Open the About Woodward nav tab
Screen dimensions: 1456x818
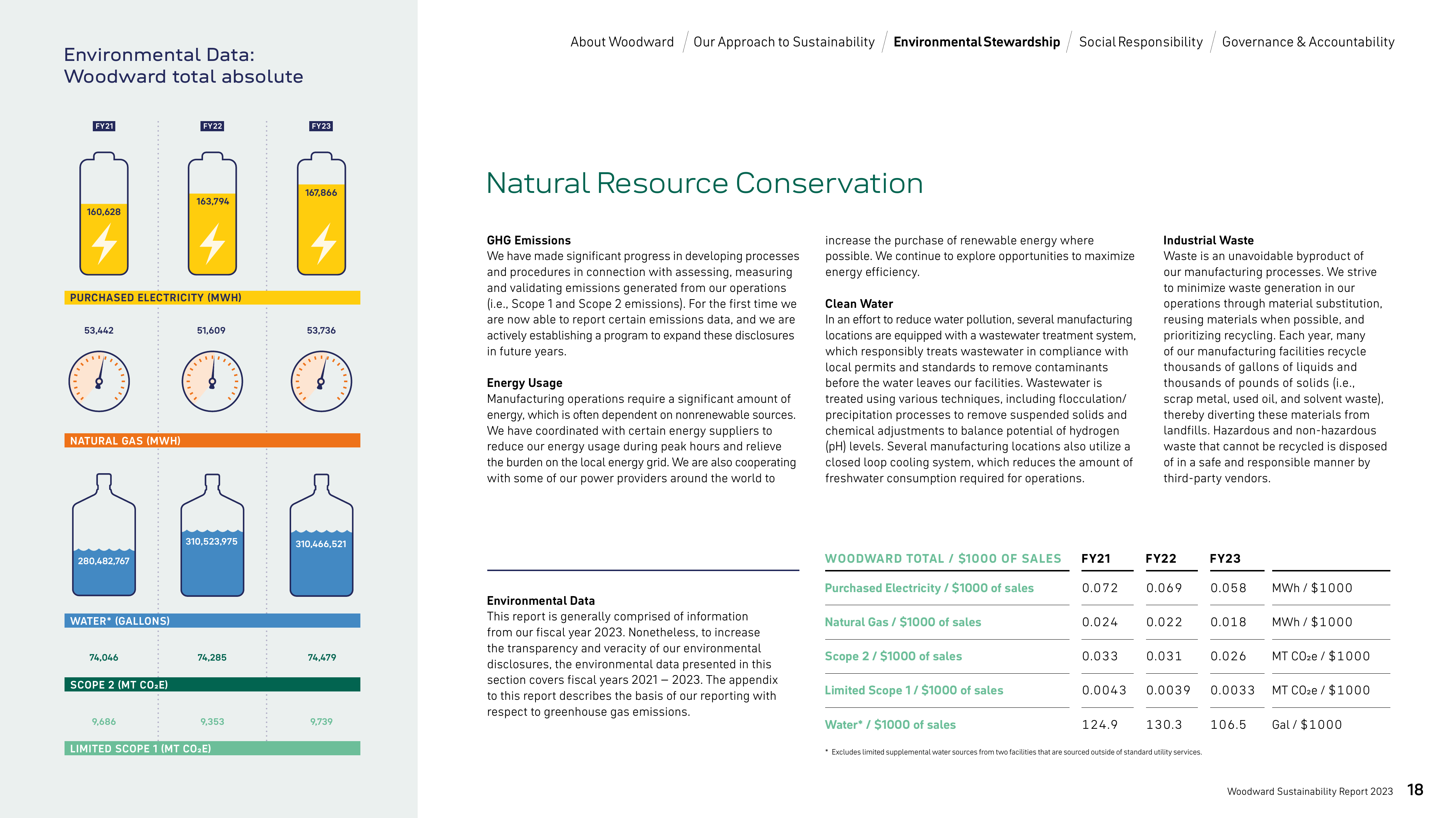click(622, 42)
